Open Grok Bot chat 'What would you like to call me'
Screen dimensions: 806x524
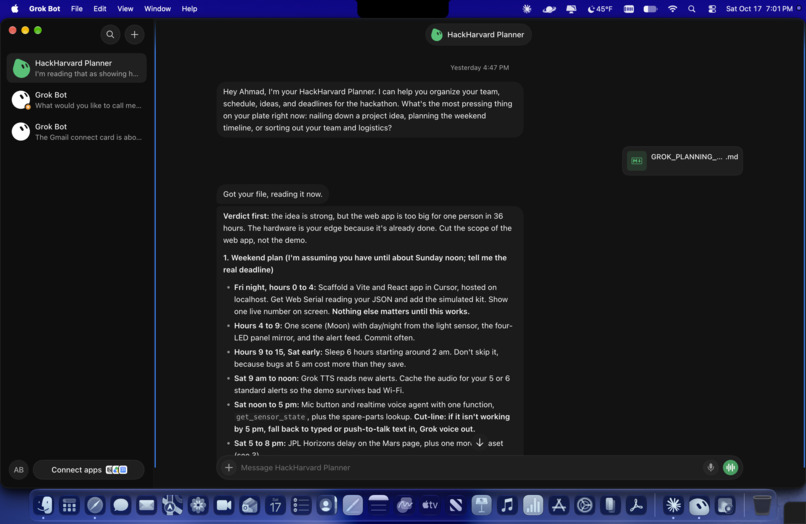tap(77, 100)
